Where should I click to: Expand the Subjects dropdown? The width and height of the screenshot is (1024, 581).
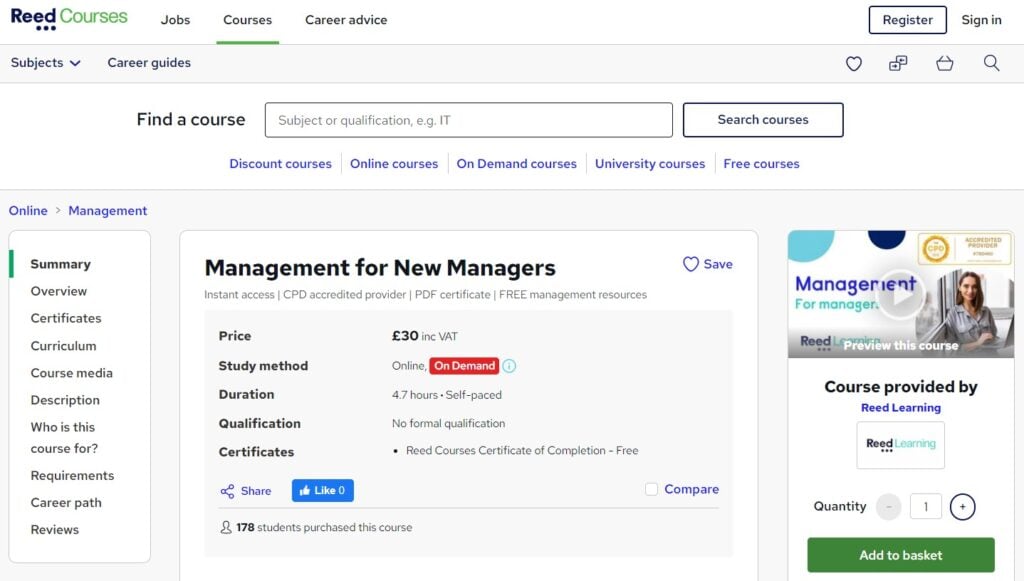pyautogui.click(x=45, y=63)
